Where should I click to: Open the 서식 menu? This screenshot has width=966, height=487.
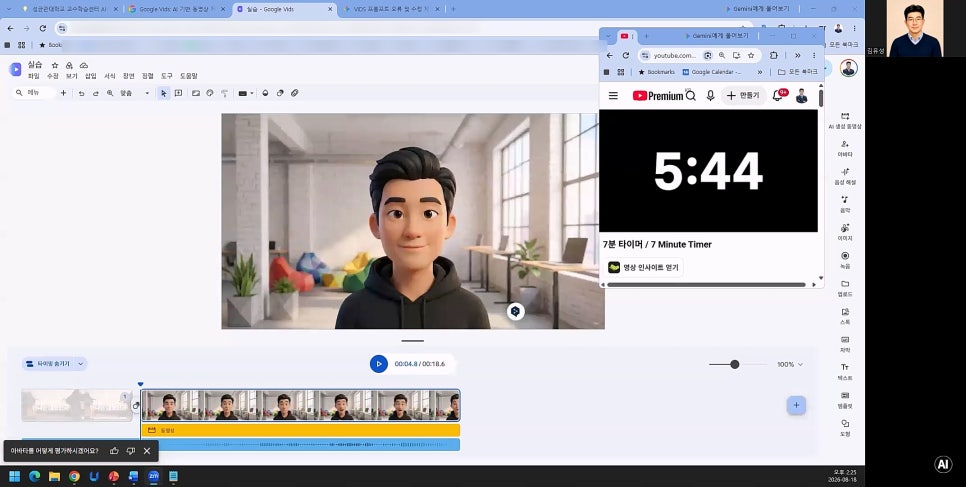click(110, 76)
